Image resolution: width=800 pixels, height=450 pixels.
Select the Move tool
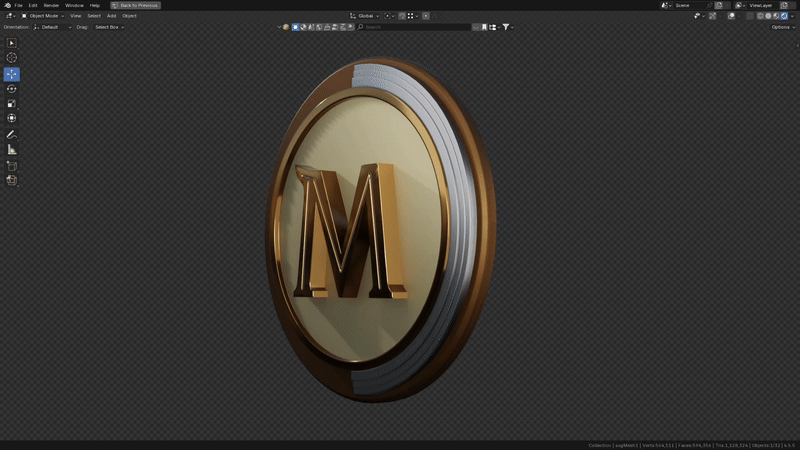click(11, 74)
